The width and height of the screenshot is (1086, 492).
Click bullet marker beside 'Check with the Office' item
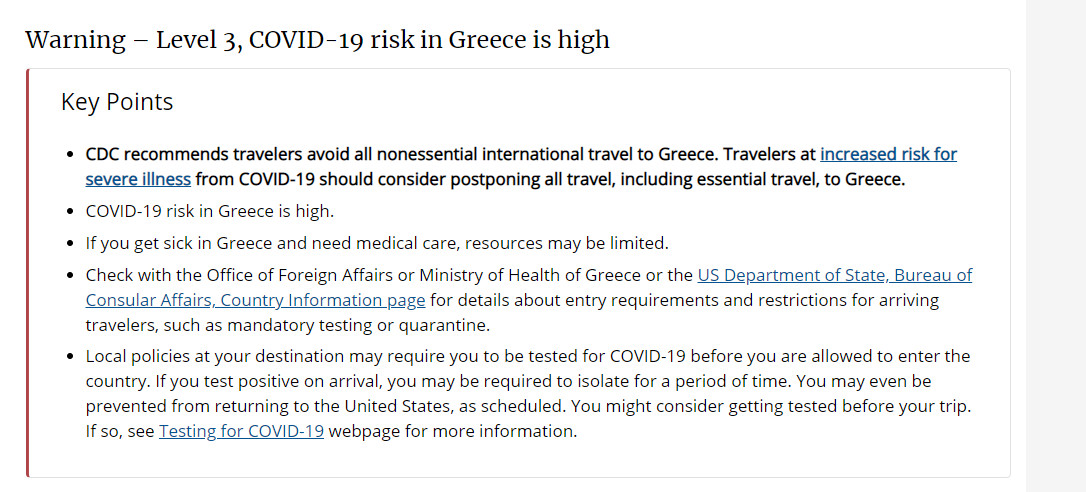[x=70, y=276]
